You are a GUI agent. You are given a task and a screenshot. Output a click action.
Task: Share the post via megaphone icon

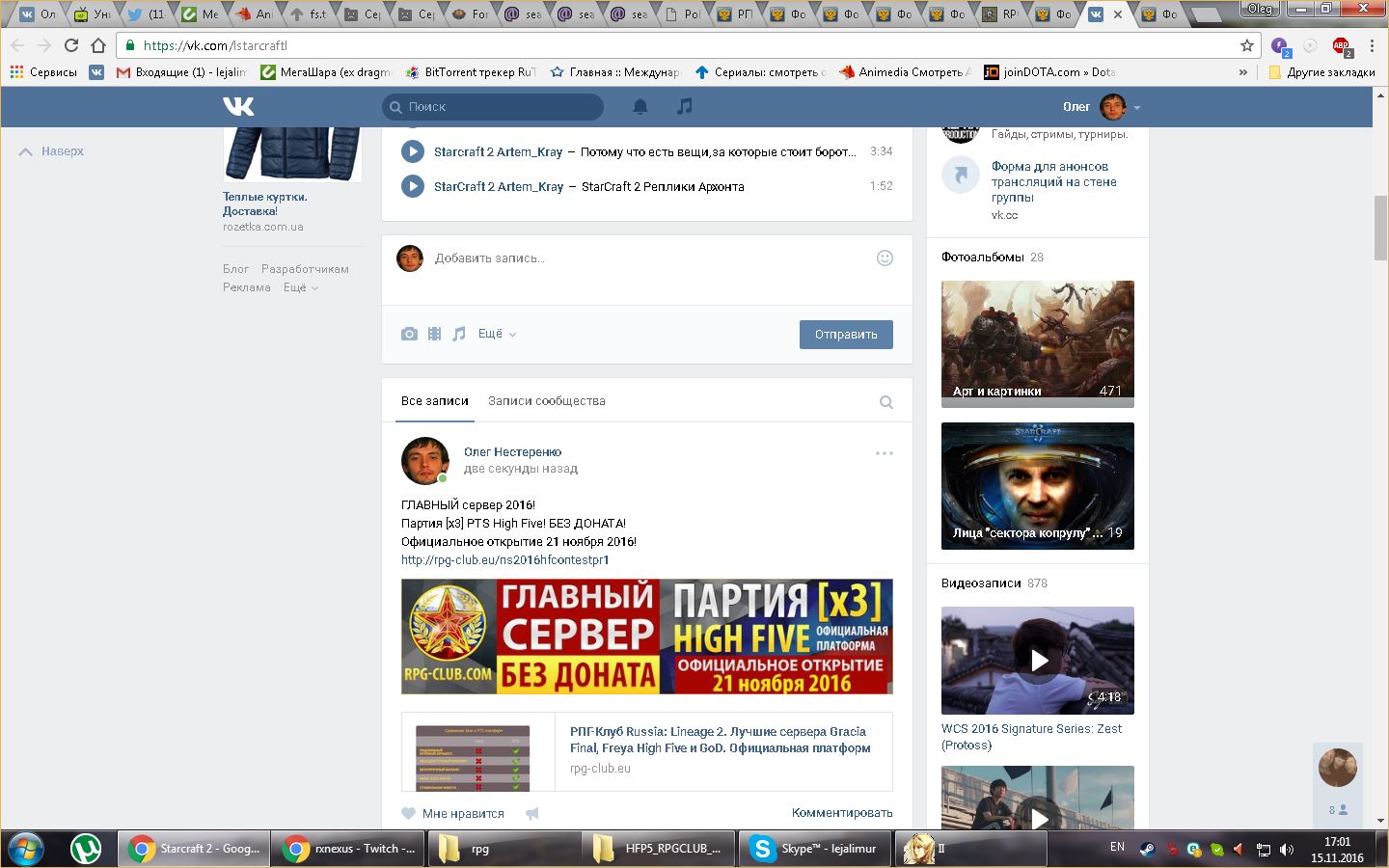(531, 813)
